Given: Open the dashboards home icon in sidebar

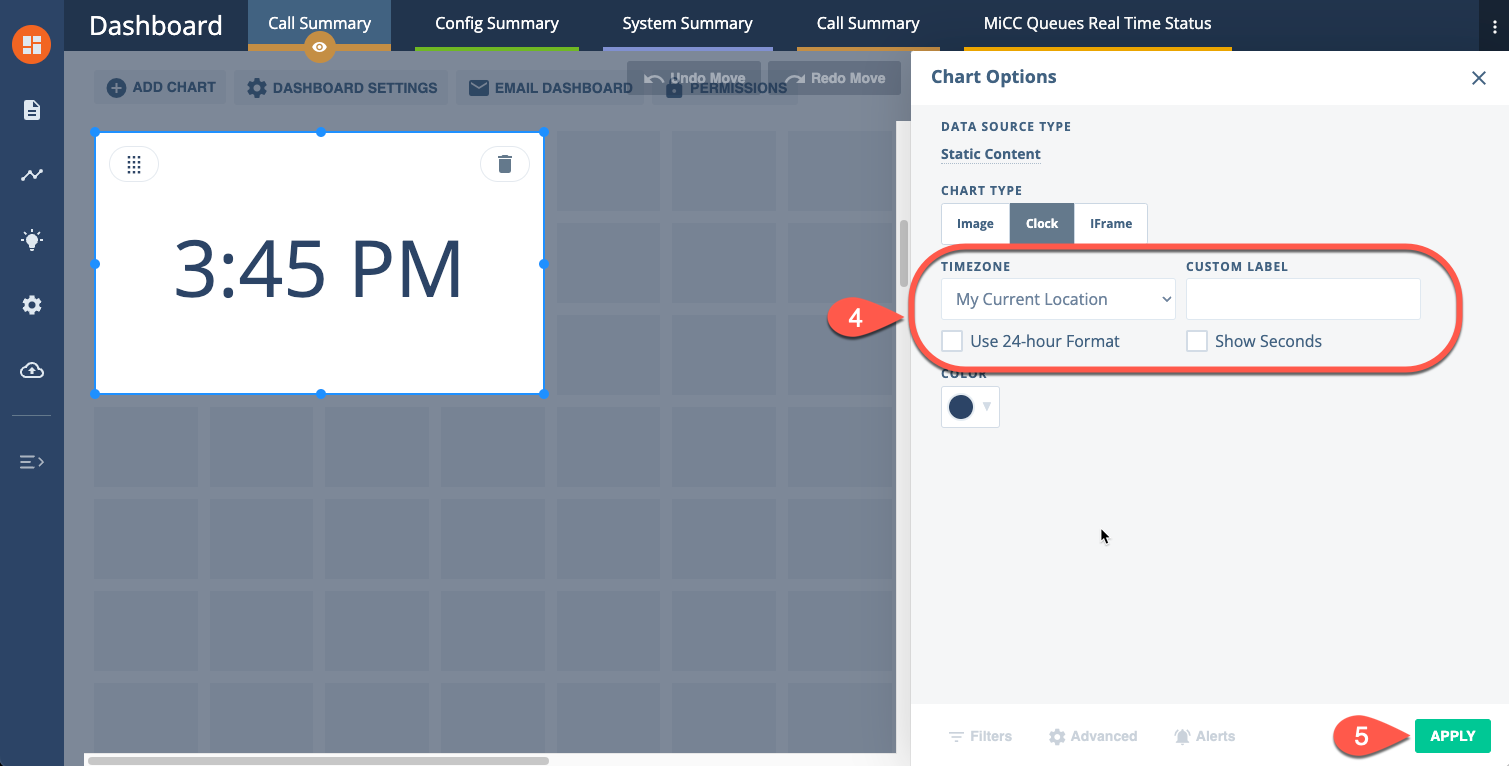Looking at the screenshot, I should 32,44.
